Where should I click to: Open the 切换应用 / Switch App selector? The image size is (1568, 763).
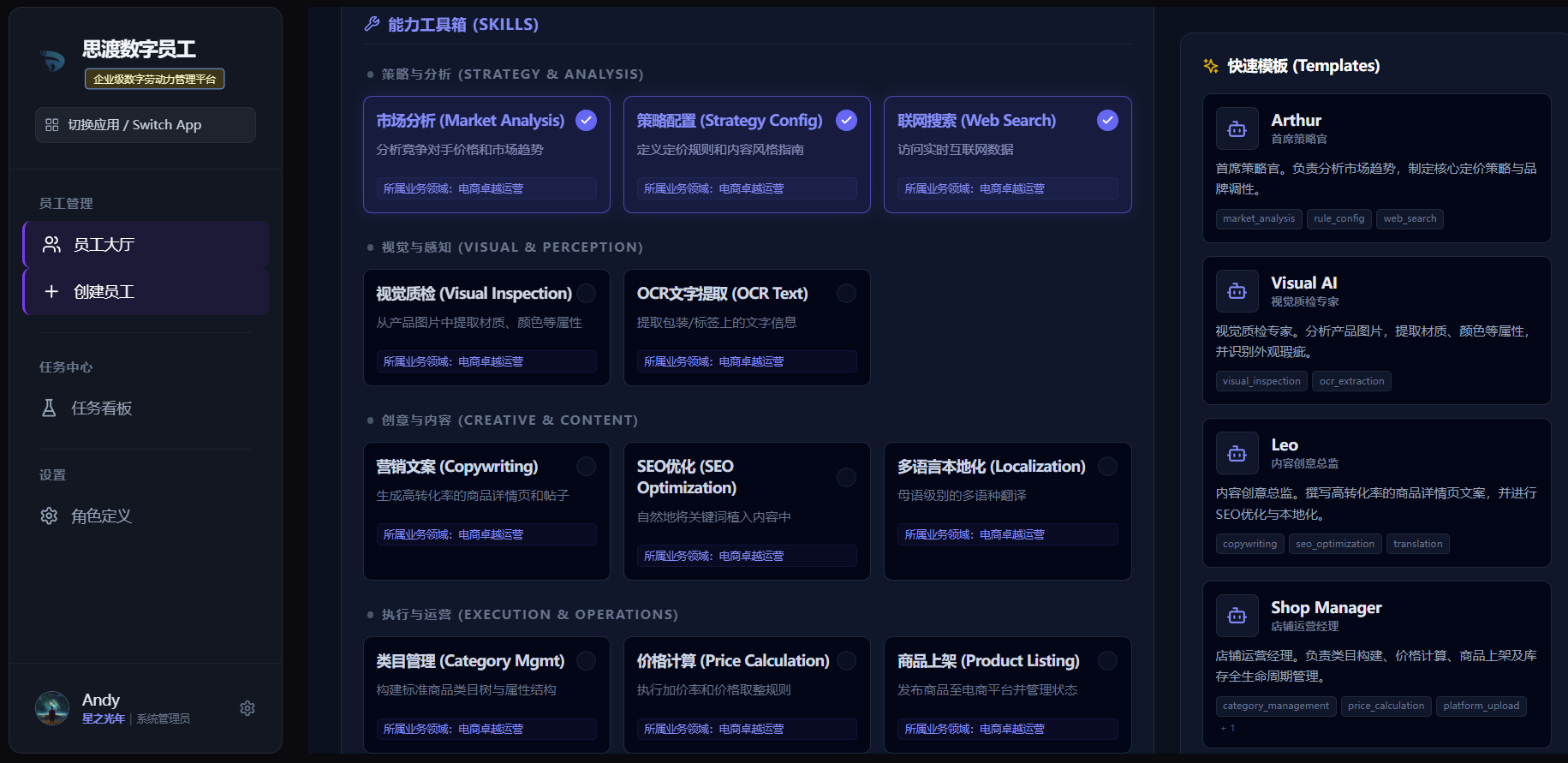[146, 125]
